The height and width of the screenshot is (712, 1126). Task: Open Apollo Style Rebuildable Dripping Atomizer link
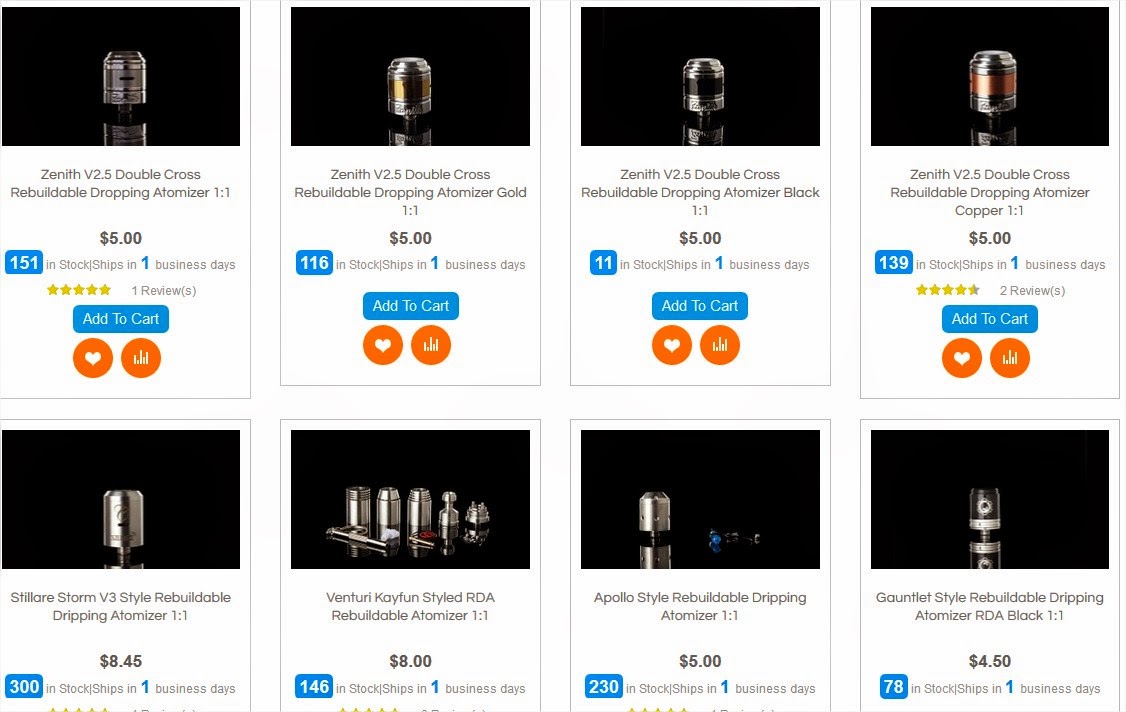tap(700, 606)
